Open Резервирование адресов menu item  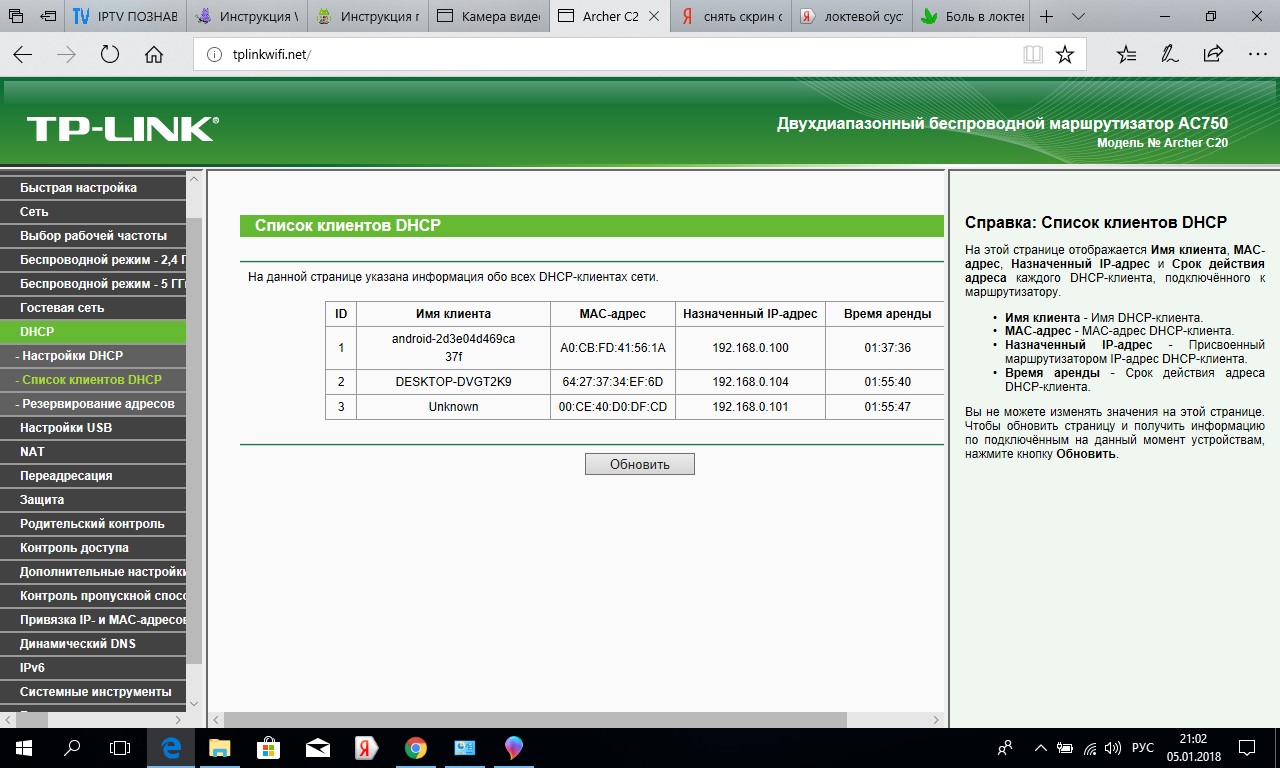point(98,404)
